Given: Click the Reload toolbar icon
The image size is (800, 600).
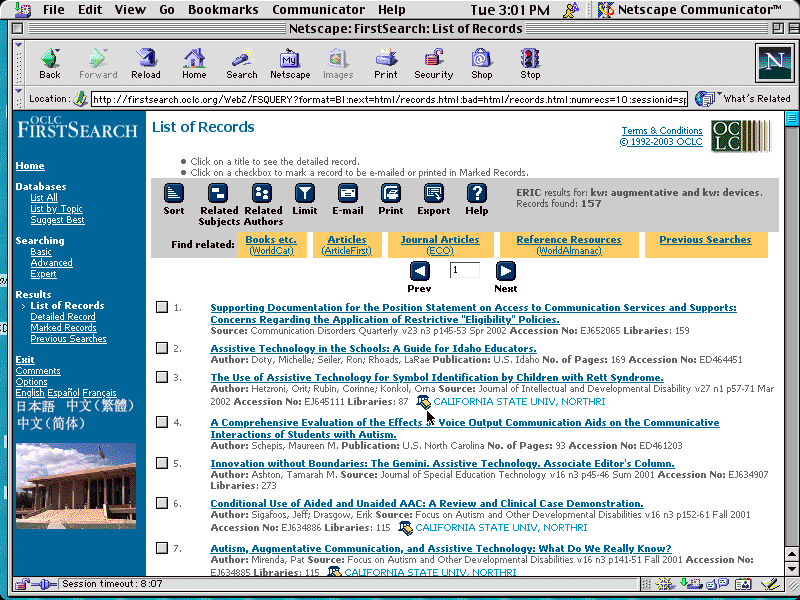Looking at the screenshot, I should [146, 64].
